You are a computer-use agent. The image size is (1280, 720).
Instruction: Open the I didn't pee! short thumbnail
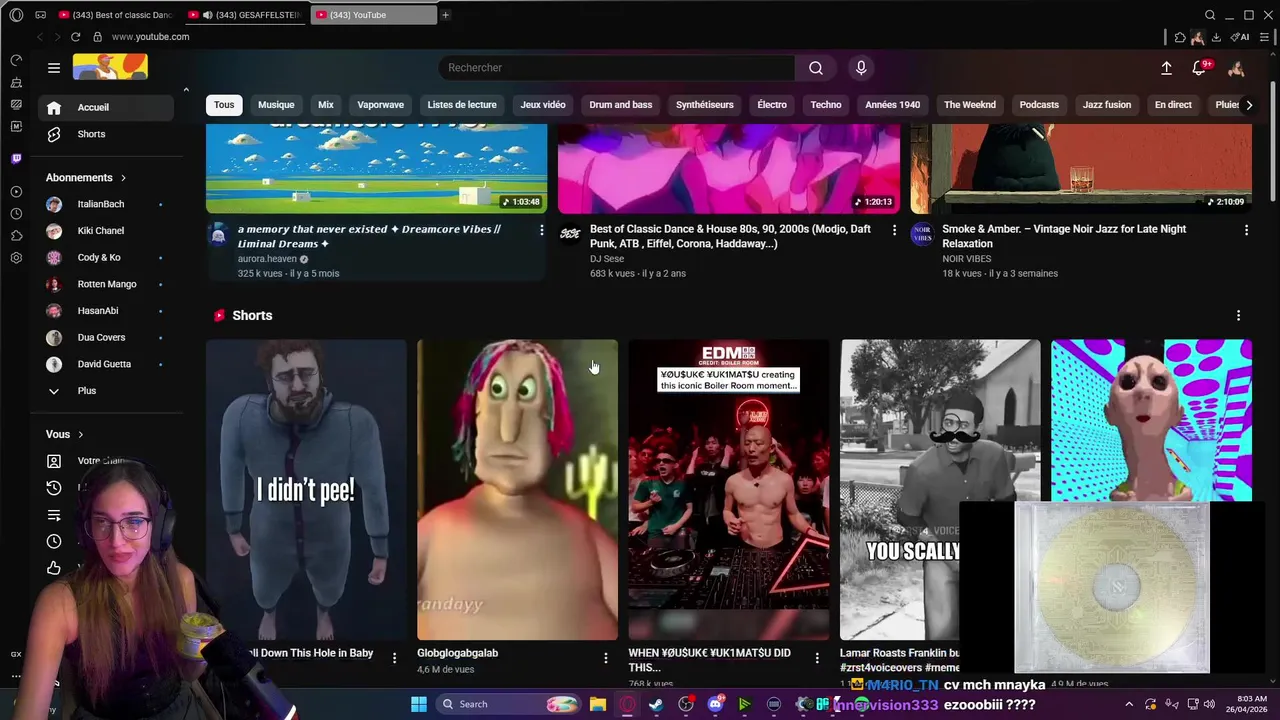306,490
